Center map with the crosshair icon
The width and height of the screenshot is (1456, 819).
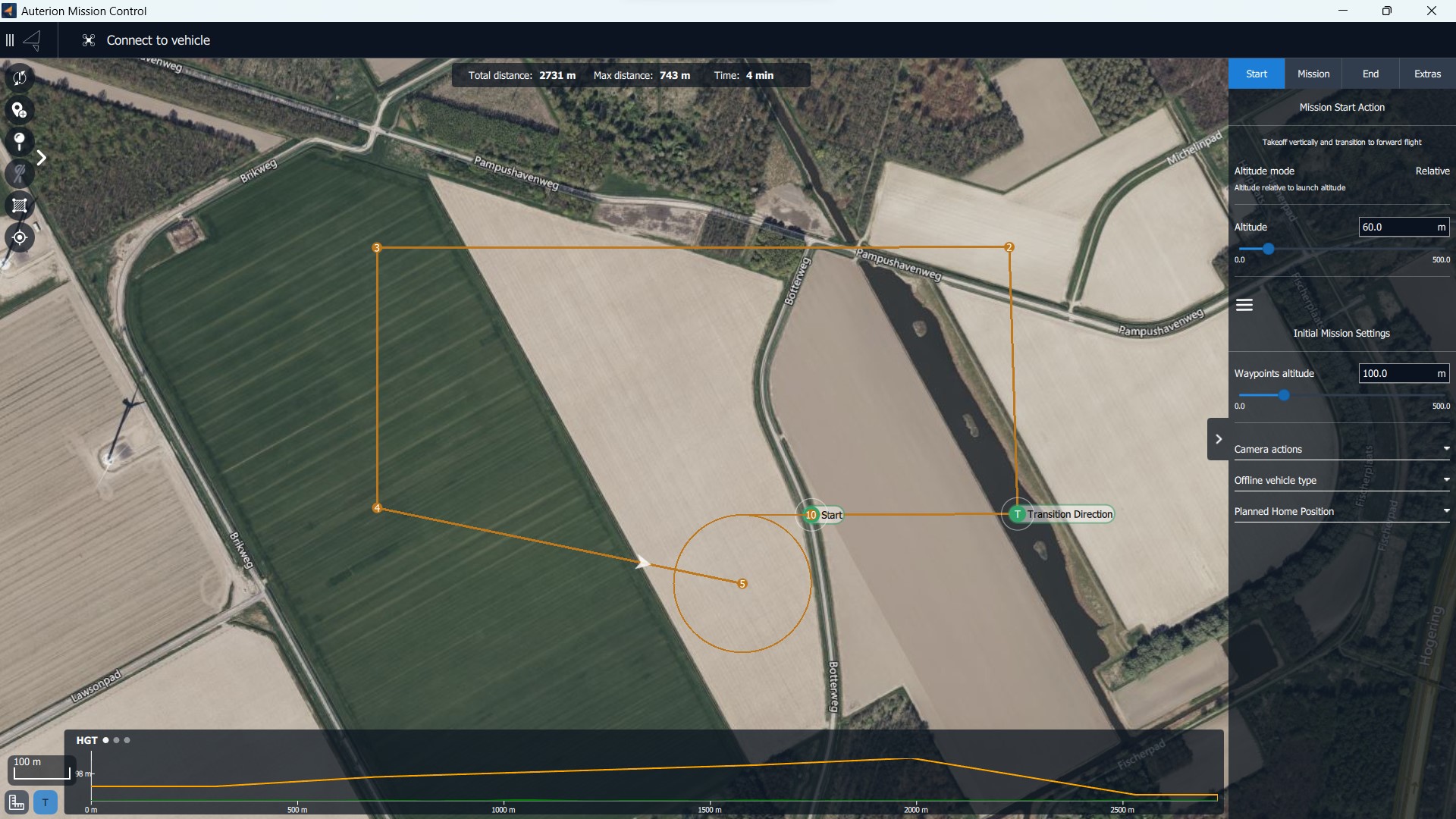coord(20,237)
